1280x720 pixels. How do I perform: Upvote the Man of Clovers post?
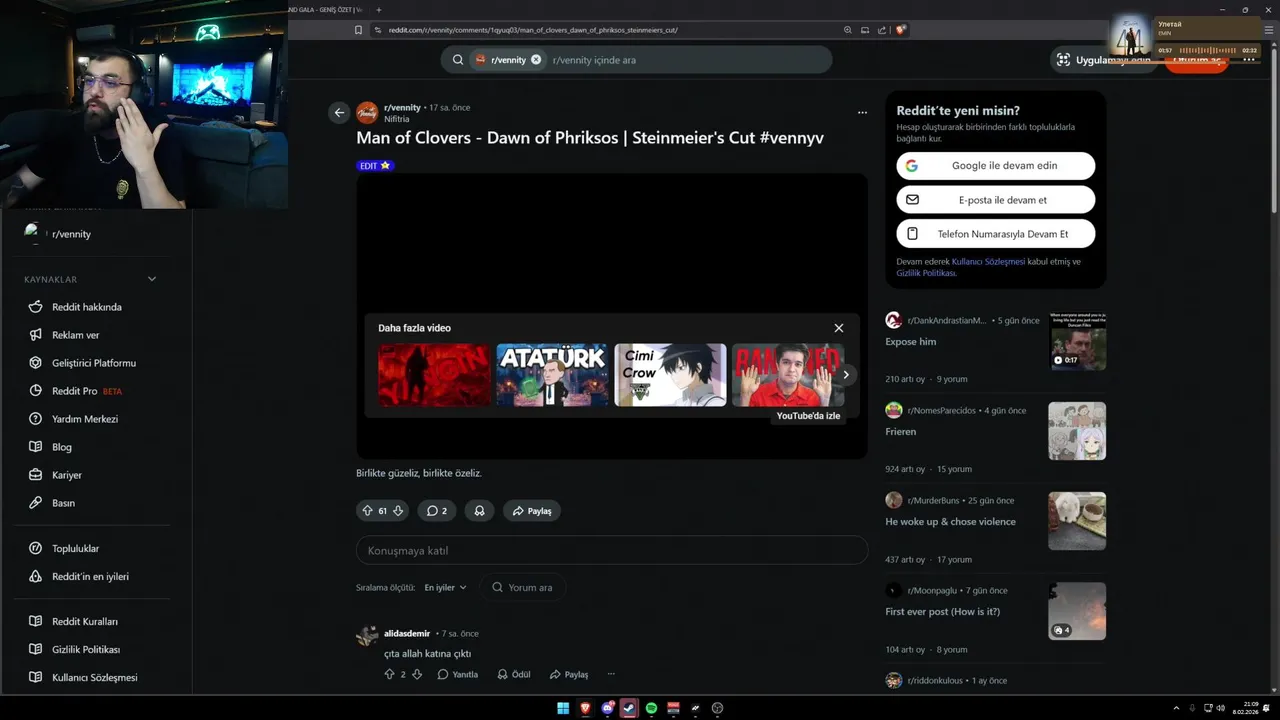click(367, 511)
